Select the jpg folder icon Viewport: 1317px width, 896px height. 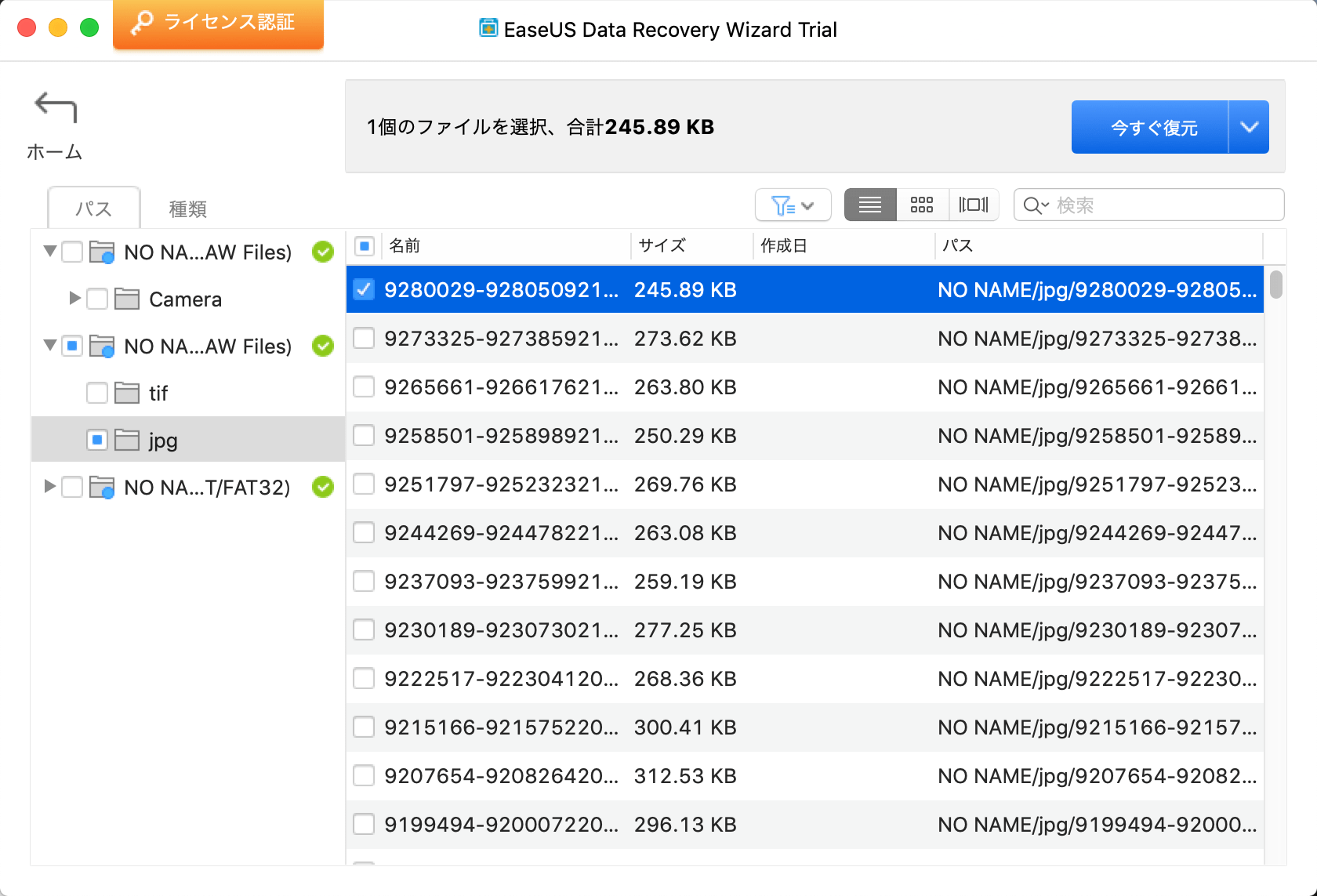[127, 440]
